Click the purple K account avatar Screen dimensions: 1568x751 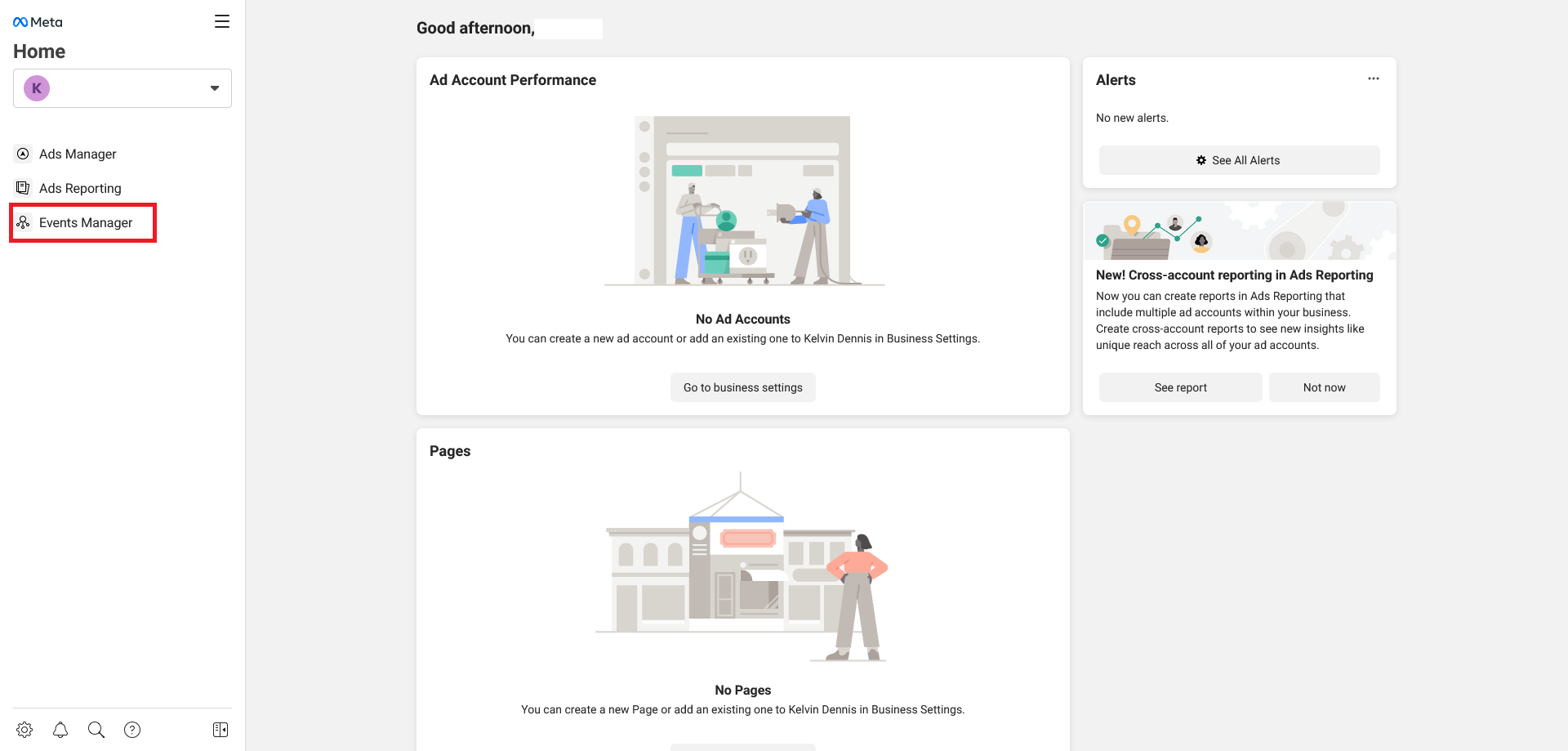37,88
